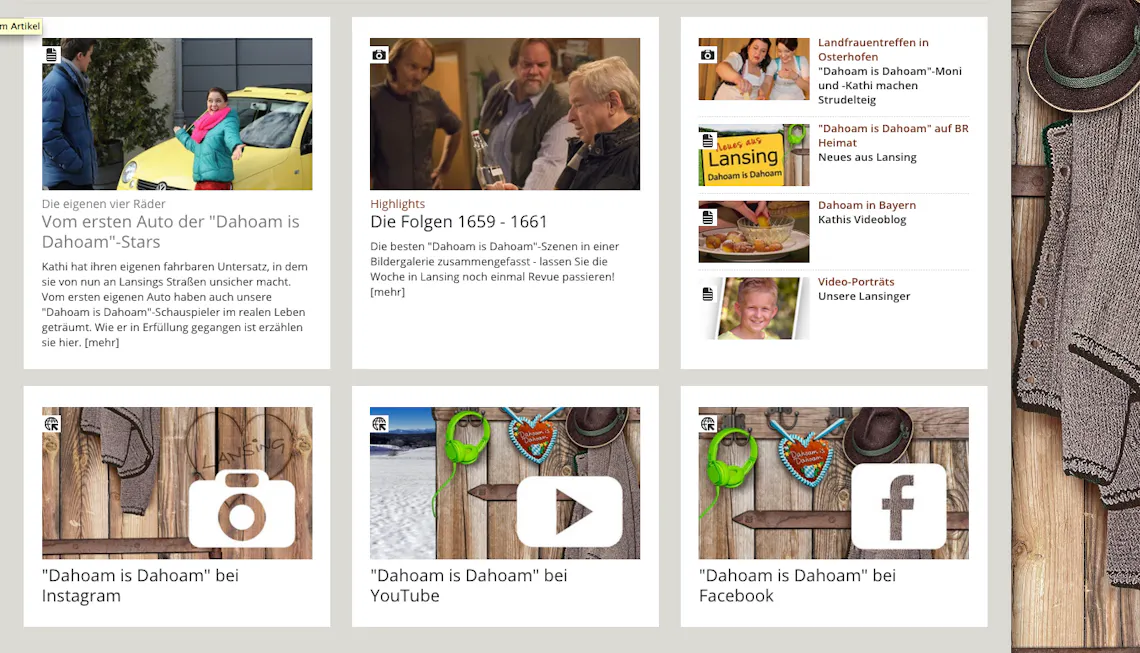Screen dimensions: 1140x653
Task: Click the document icon on yellow car image
Action: 52,54
